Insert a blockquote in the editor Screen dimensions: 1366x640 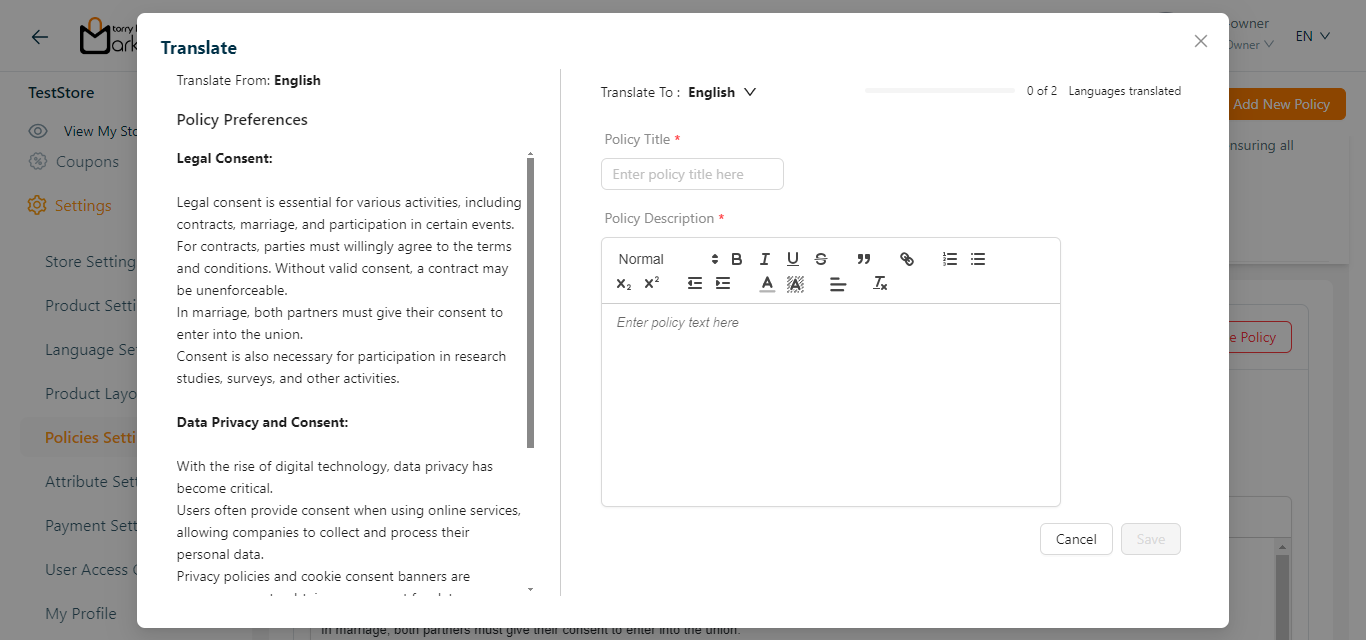click(x=864, y=259)
